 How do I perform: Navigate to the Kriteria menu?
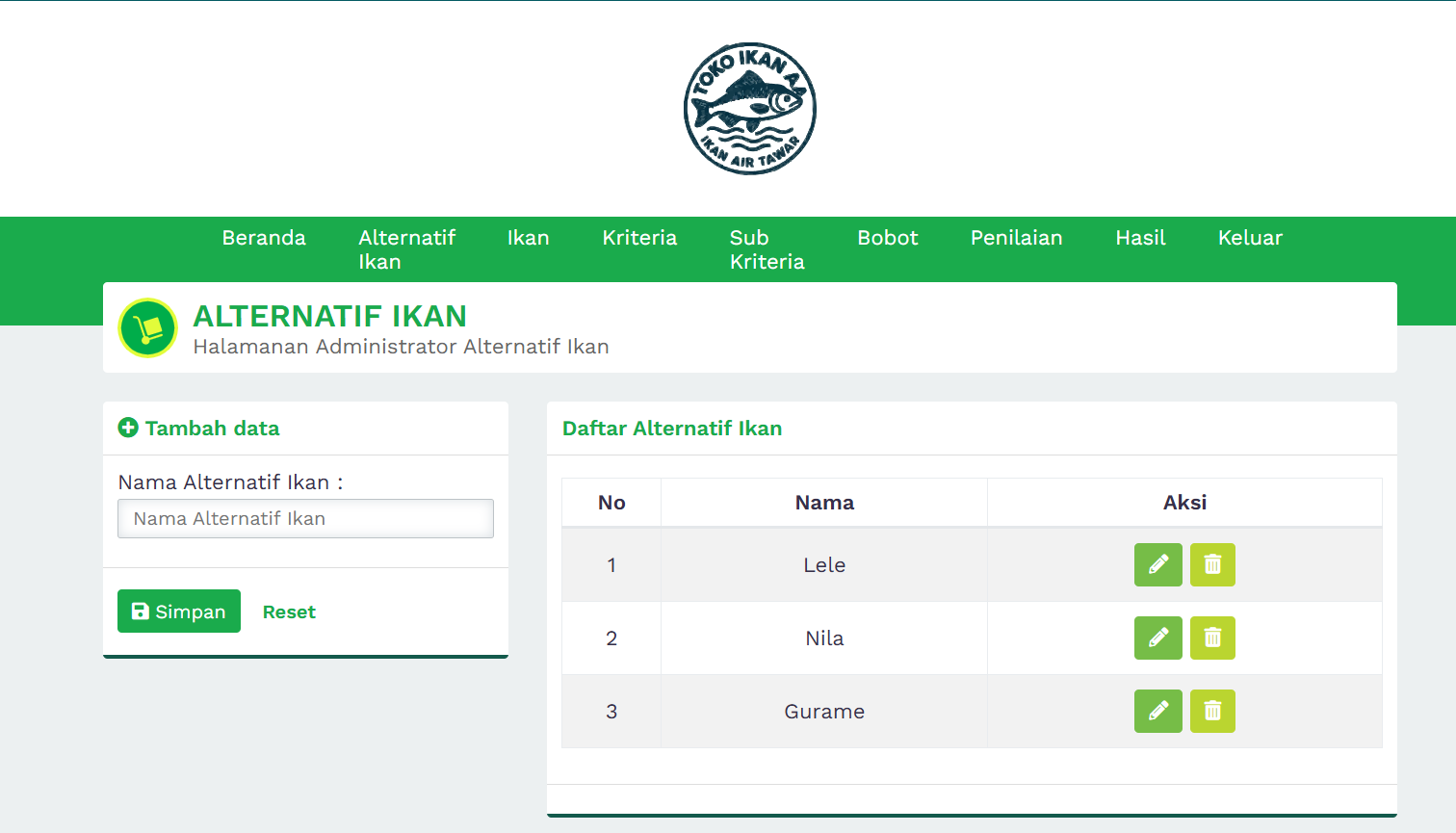(x=639, y=238)
